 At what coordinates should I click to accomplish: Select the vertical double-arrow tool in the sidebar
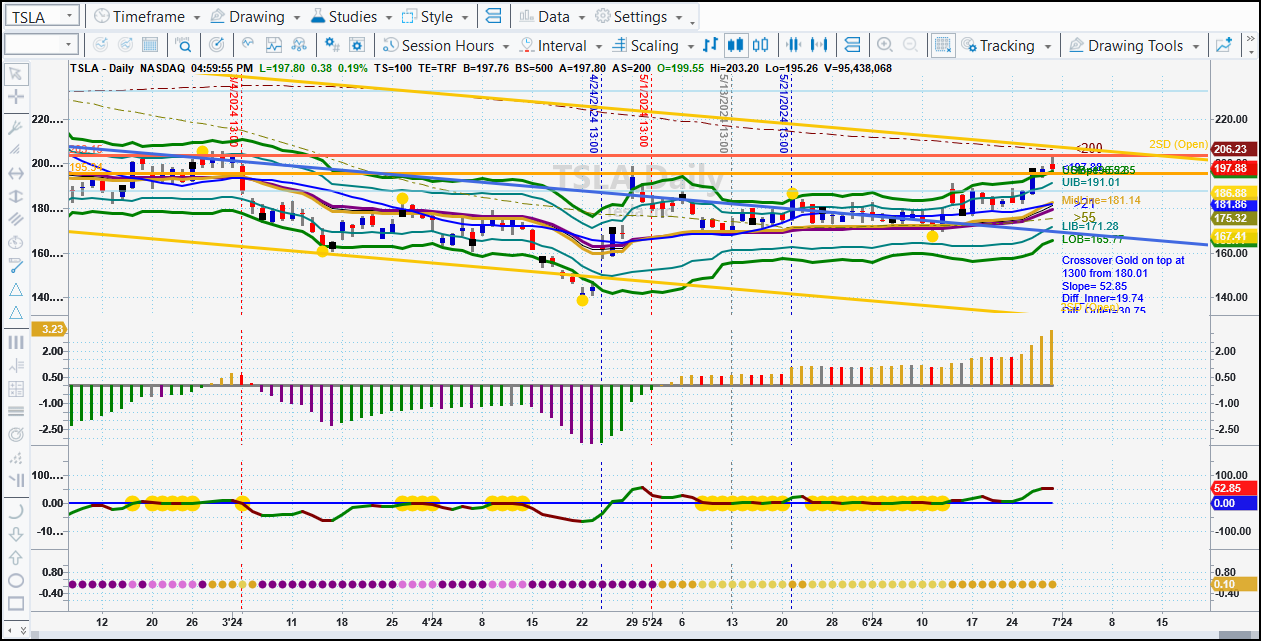coord(16,197)
